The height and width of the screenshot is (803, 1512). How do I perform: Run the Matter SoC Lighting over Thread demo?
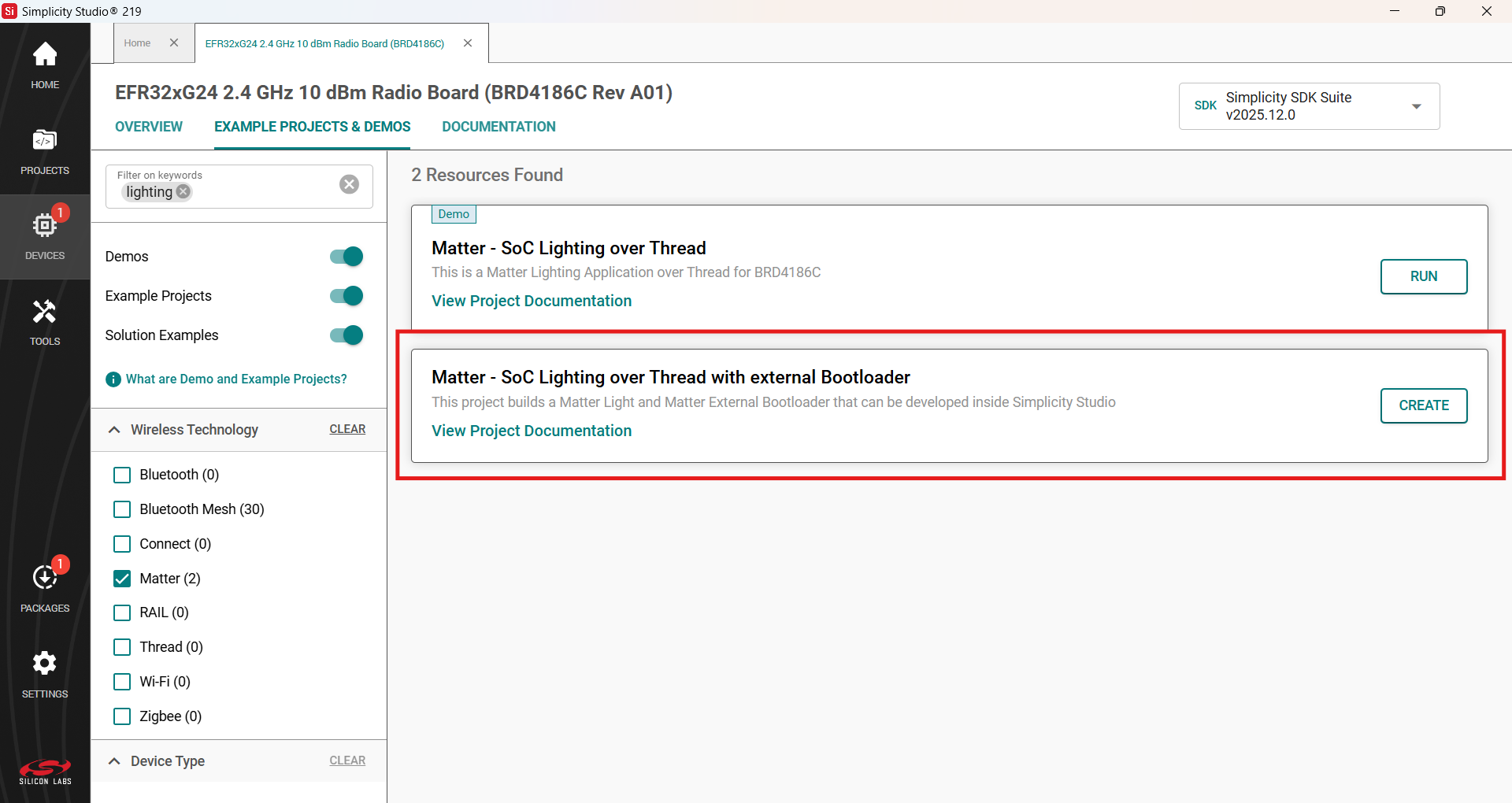pos(1423,276)
